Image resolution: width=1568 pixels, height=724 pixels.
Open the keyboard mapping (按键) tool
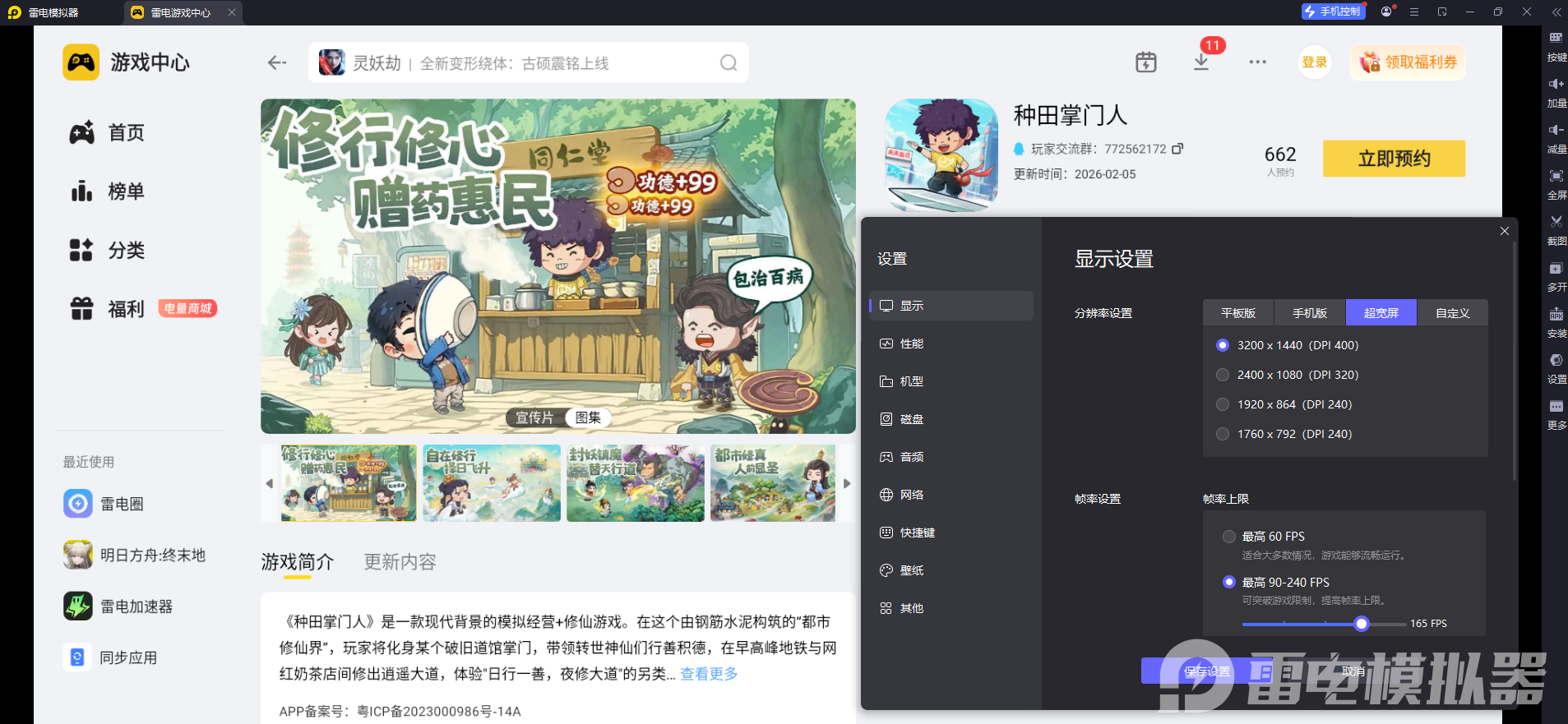point(1556,46)
